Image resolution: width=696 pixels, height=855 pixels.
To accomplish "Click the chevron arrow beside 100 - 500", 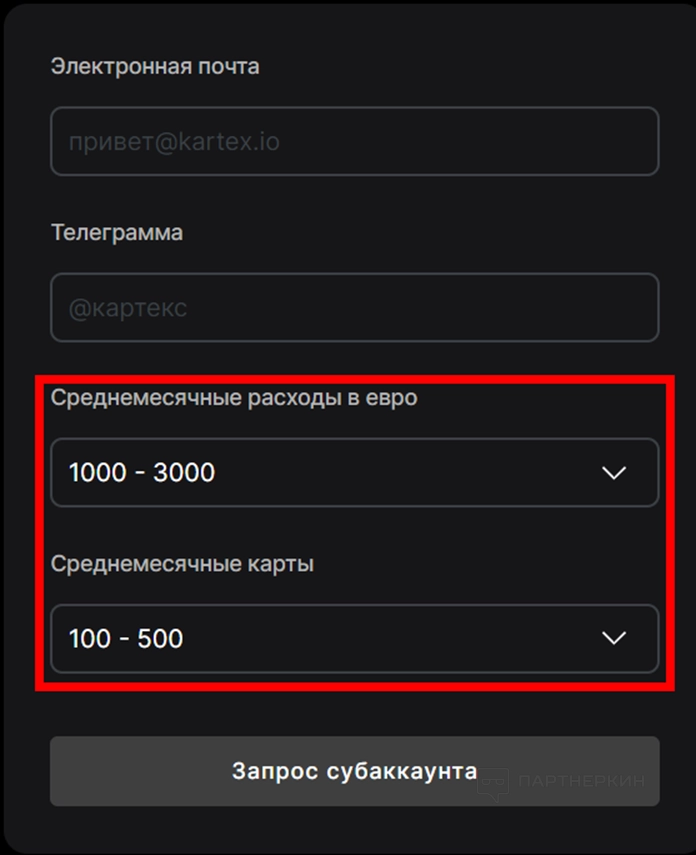I will [x=614, y=638].
